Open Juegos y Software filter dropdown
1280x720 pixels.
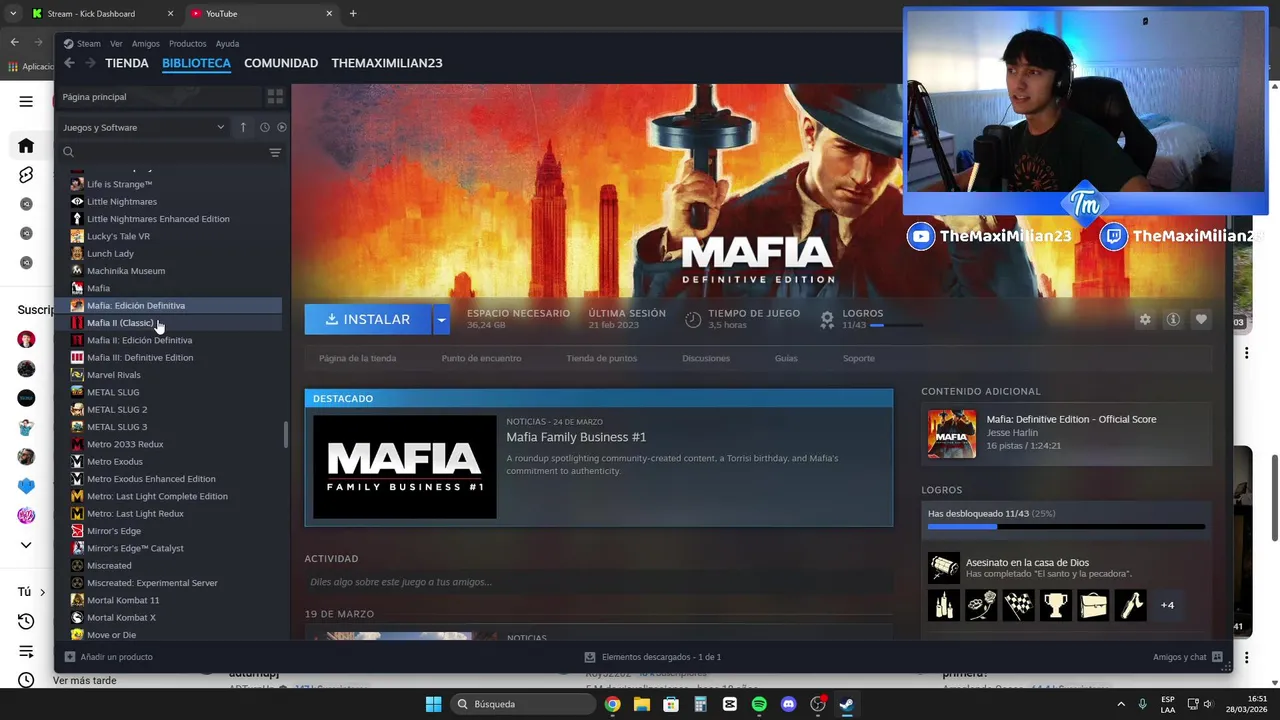(144, 127)
